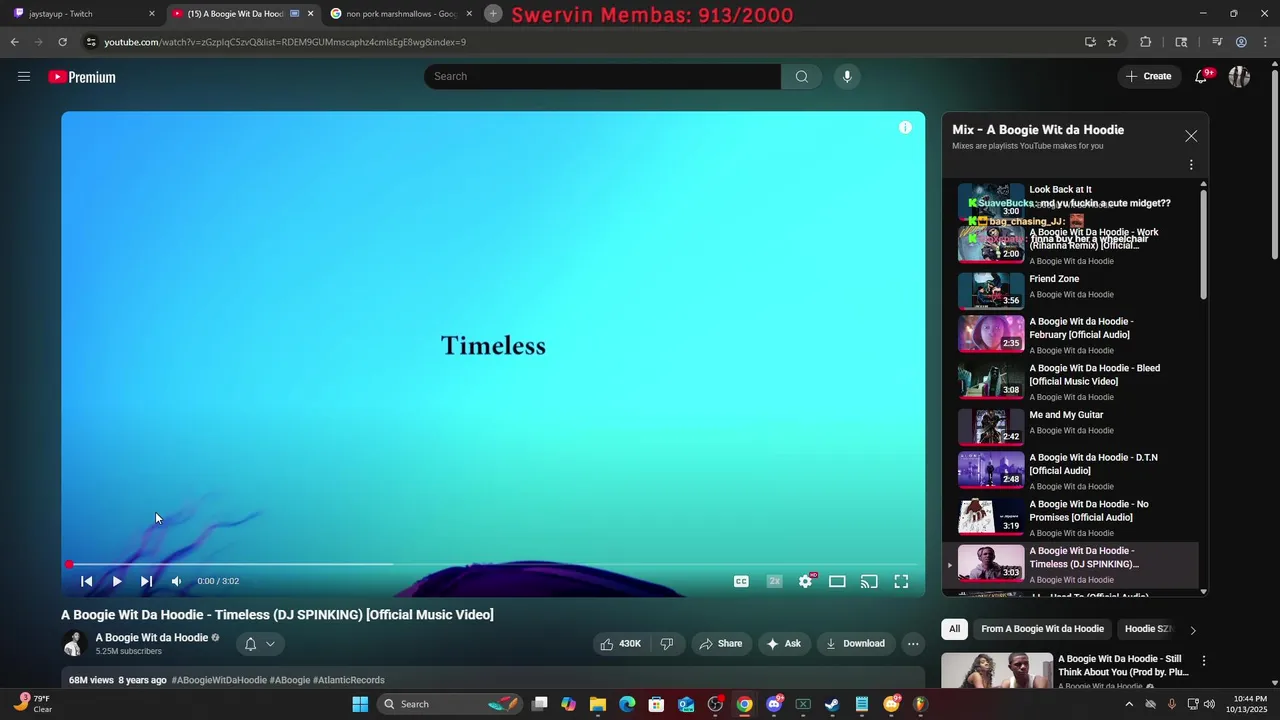Reload the page
The image size is (1280, 720).
[x=62, y=42]
